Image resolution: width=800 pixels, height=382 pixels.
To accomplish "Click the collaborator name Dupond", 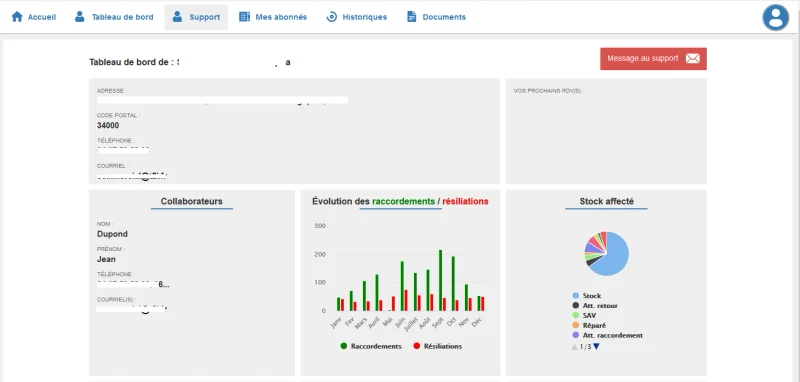I will (x=112, y=234).
